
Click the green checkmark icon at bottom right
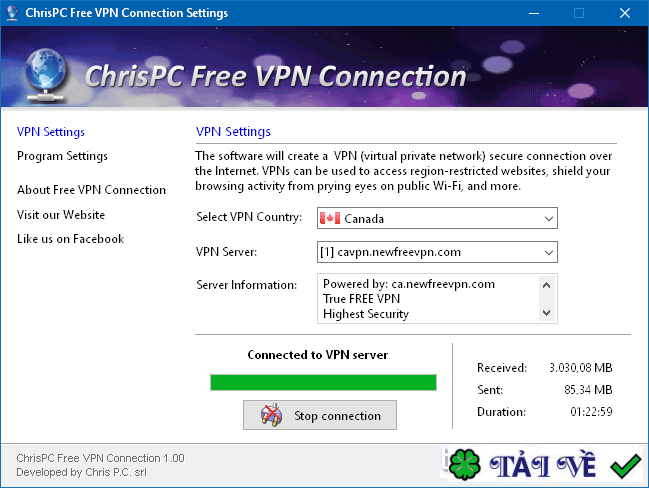coord(625,466)
